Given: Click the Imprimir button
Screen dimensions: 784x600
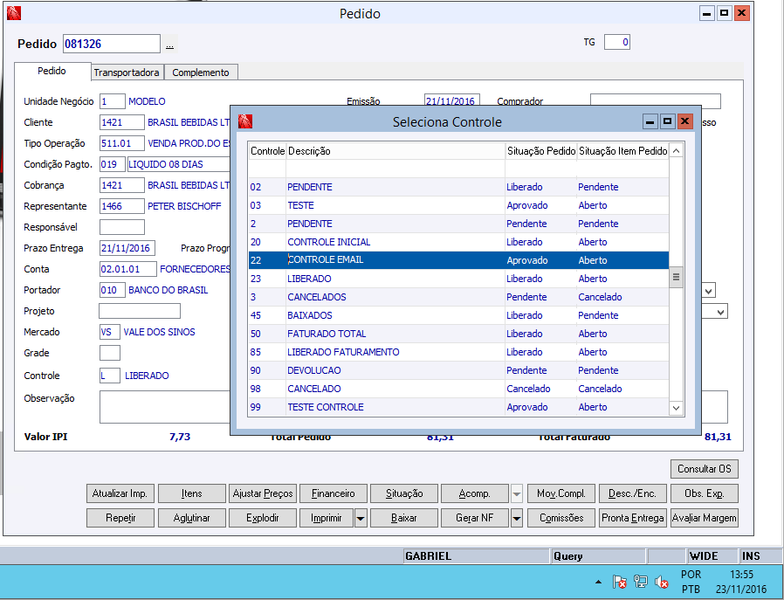Looking at the screenshot, I should [x=326, y=518].
